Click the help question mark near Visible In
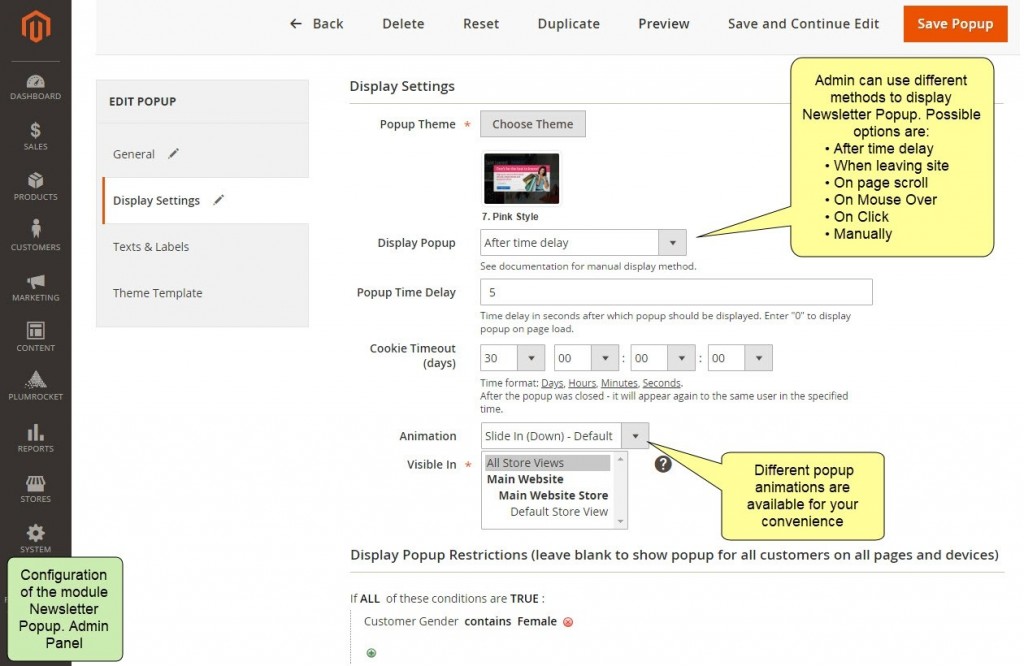The image size is (1024, 666). tap(663, 464)
